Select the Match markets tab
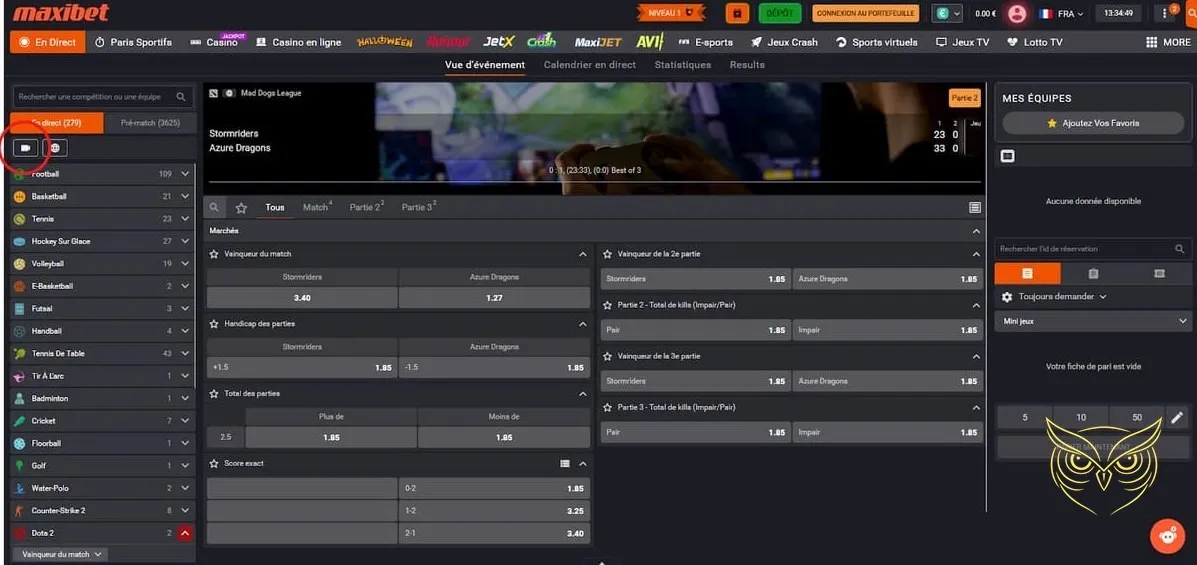Image resolution: width=1197 pixels, height=565 pixels. (x=317, y=207)
